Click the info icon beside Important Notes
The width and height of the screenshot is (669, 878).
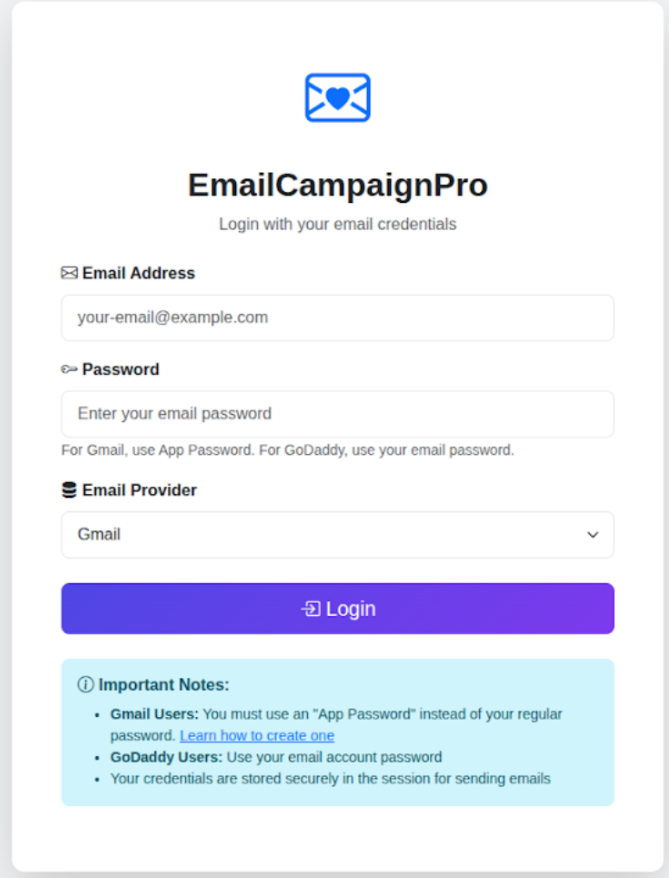pyautogui.click(x=86, y=685)
